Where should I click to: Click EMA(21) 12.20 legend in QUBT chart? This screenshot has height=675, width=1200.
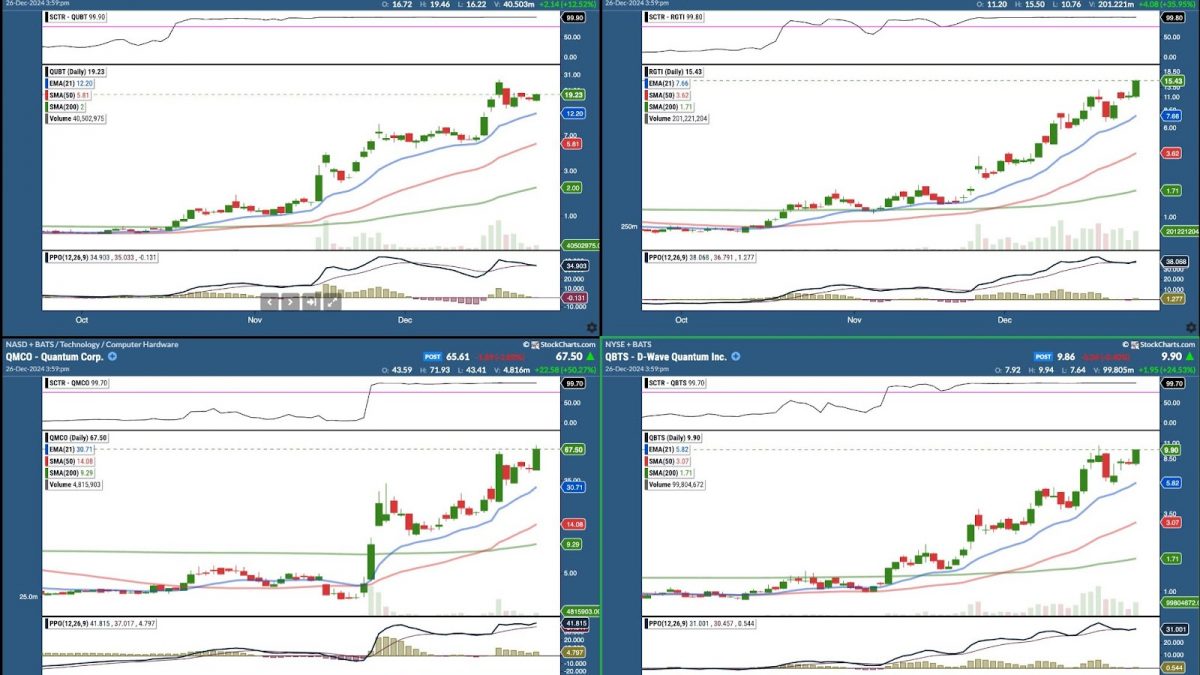(x=72, y=84)
